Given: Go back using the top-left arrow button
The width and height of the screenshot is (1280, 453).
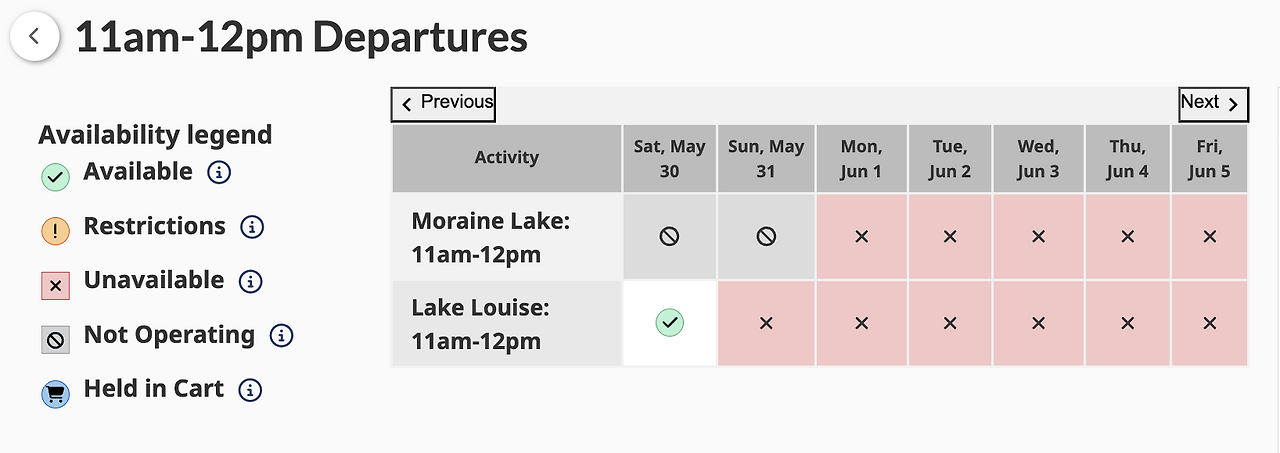Looking at the screenshot, I should click(35, 37).
